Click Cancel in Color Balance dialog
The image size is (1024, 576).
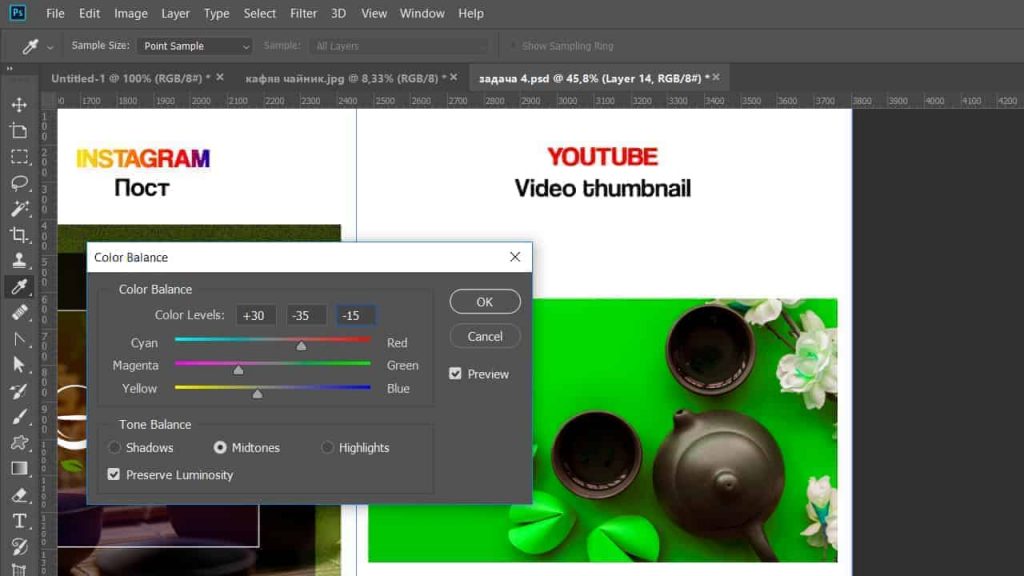(485, 336)
